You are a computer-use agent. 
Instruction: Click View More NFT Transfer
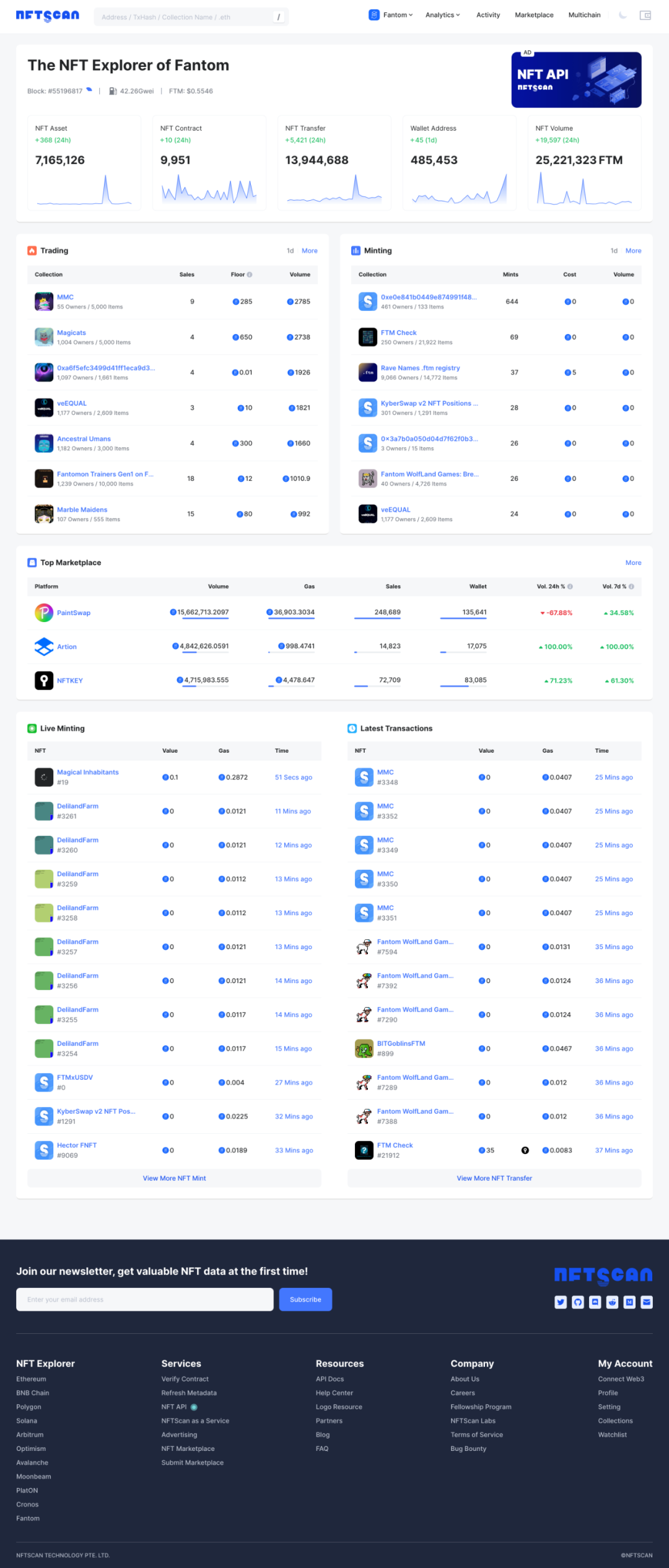494,1178
